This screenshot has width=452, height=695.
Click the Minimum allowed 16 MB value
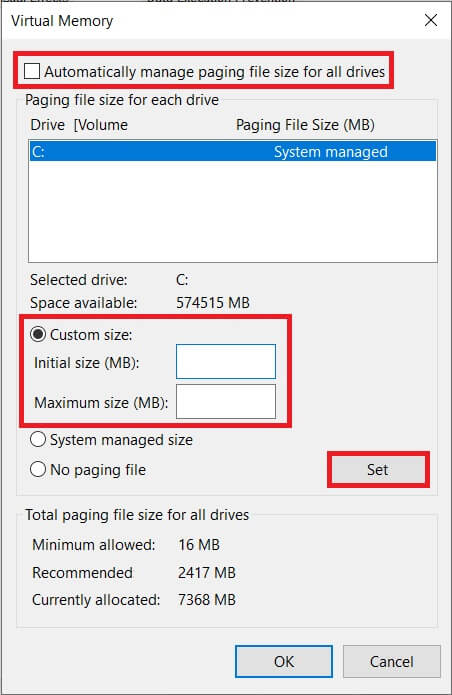coord(199,544)
